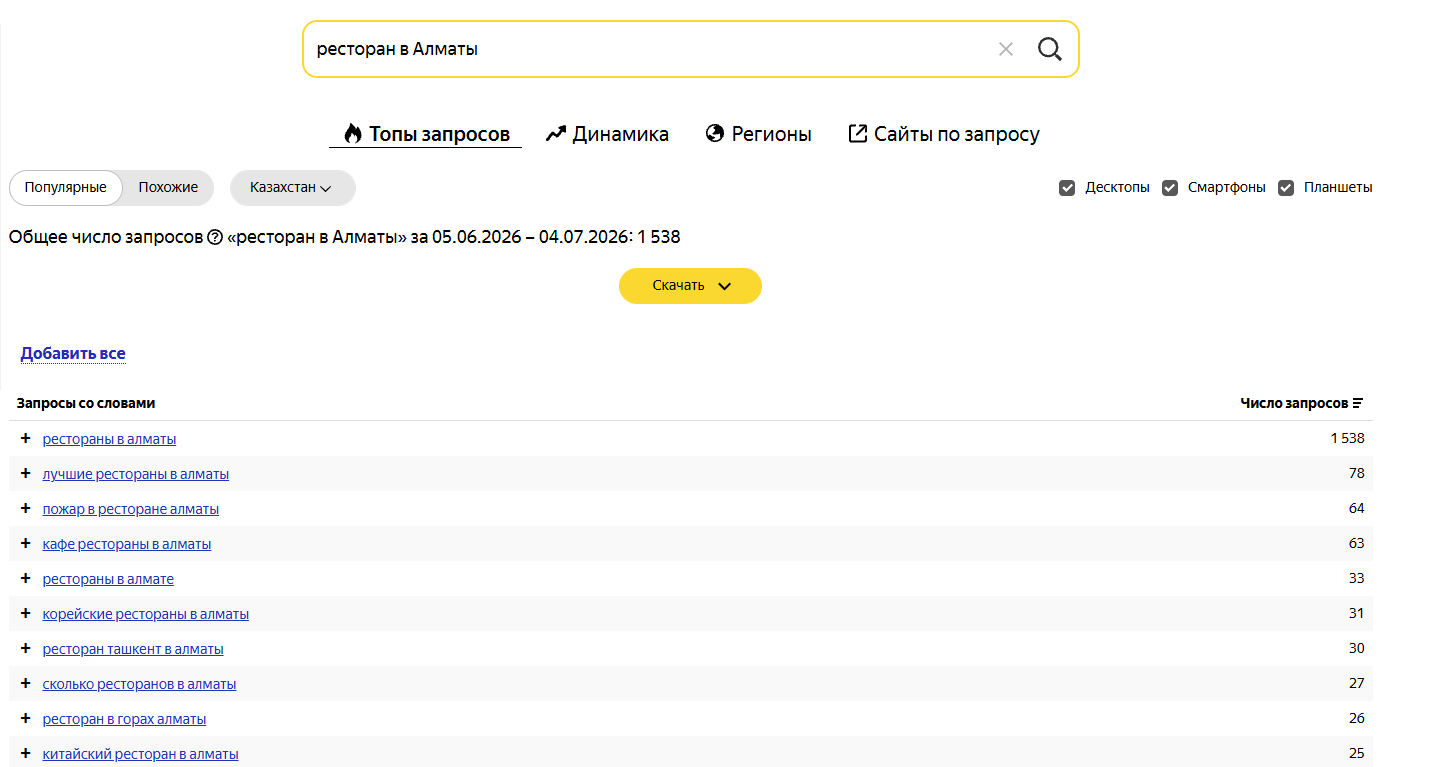
Task: Select the Популярные toggle option
Action: pos(66,188)
